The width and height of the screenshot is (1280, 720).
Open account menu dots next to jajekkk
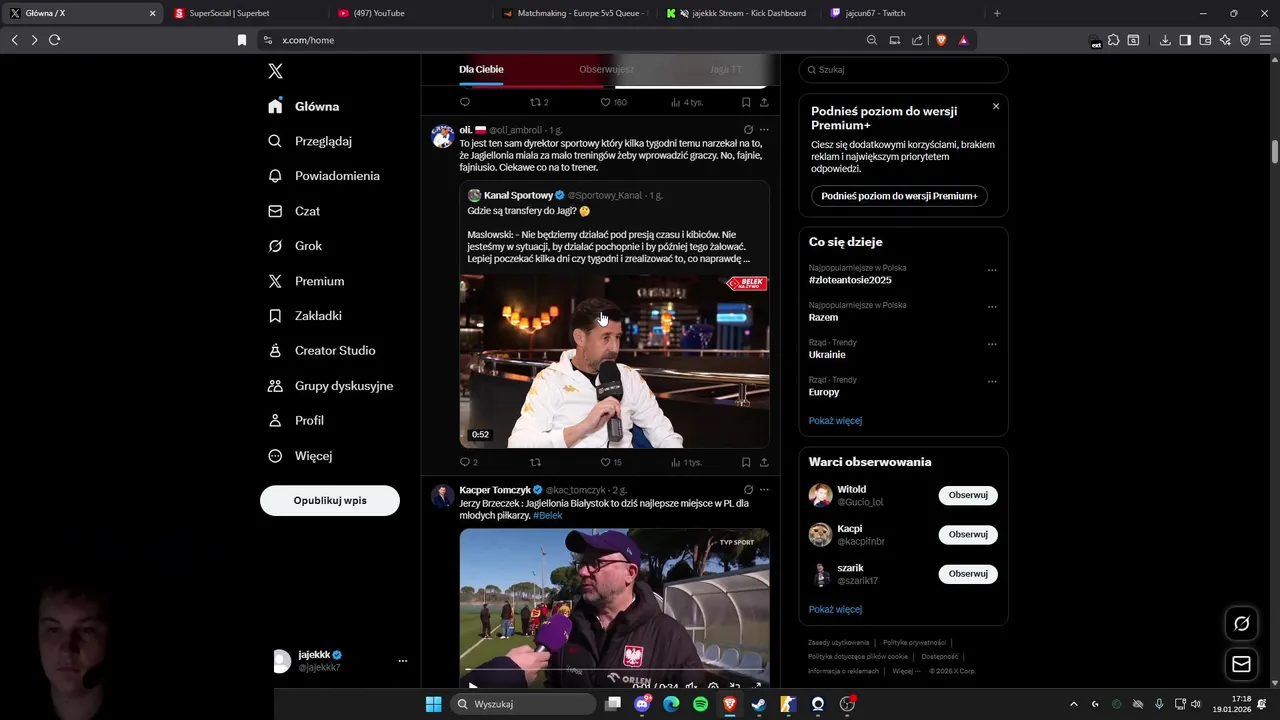click(x=403, y=661)
